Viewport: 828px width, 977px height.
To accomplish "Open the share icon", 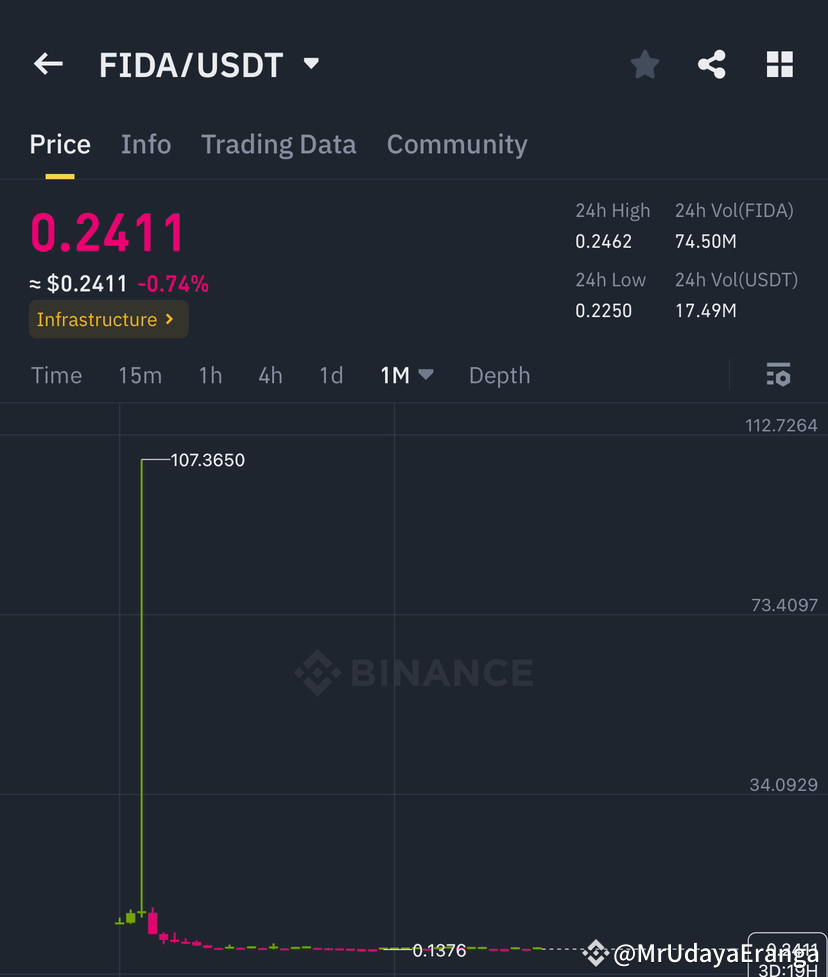I will [712, 66].
